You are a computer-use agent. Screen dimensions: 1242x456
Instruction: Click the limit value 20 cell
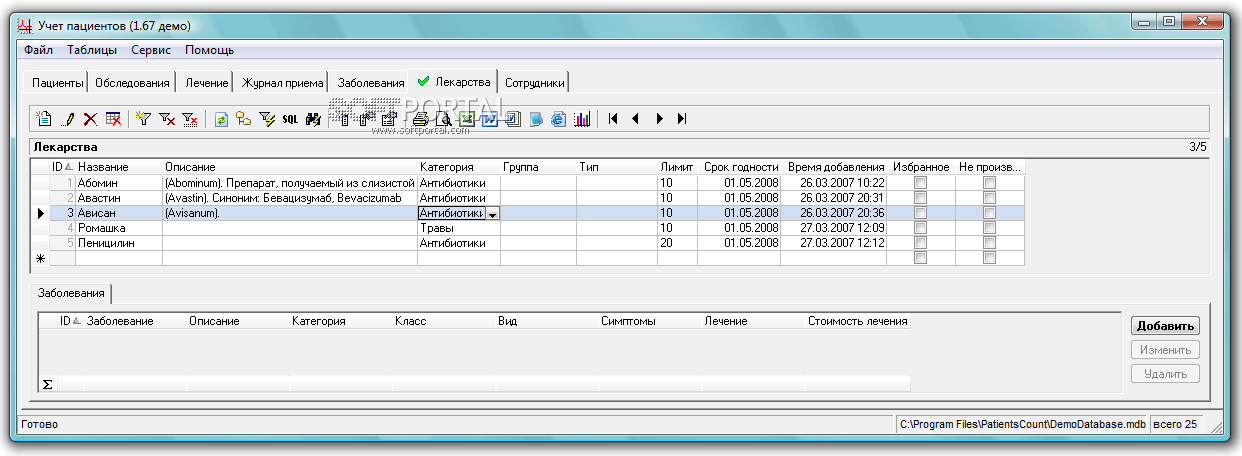click(677, 243)
